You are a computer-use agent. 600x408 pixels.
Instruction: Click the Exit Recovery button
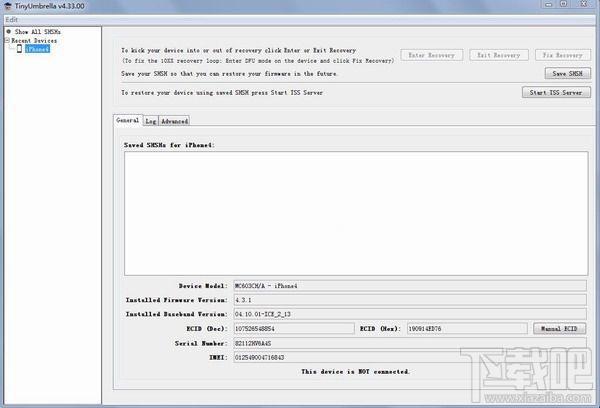tap(499, 55)
